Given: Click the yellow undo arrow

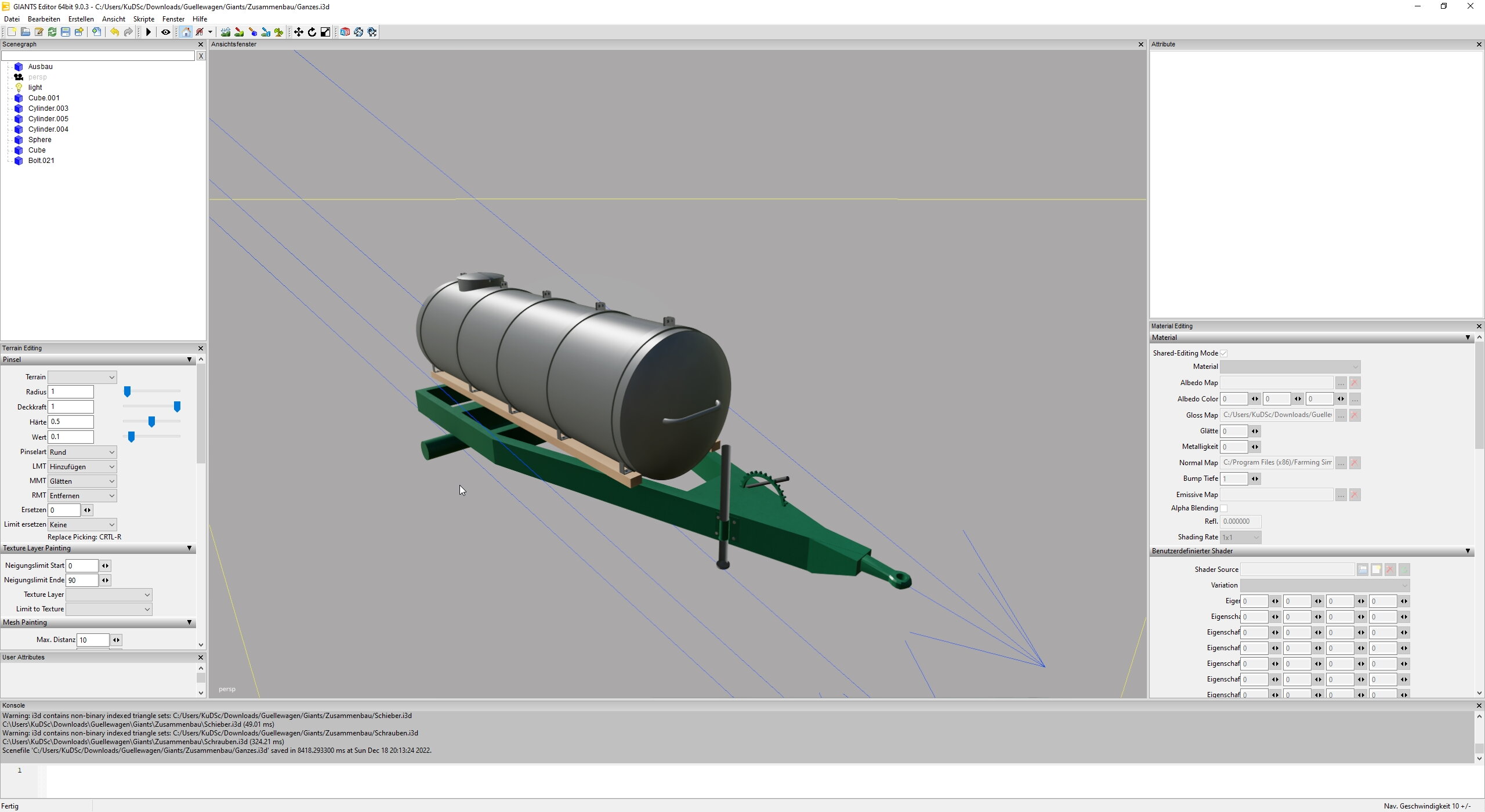Looking at the screenshot, I should coord(114,32).
